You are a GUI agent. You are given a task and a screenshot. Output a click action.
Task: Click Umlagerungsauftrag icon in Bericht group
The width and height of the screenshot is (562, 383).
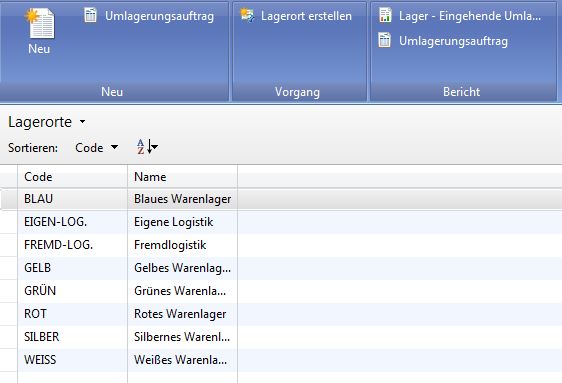coord(385,40)
